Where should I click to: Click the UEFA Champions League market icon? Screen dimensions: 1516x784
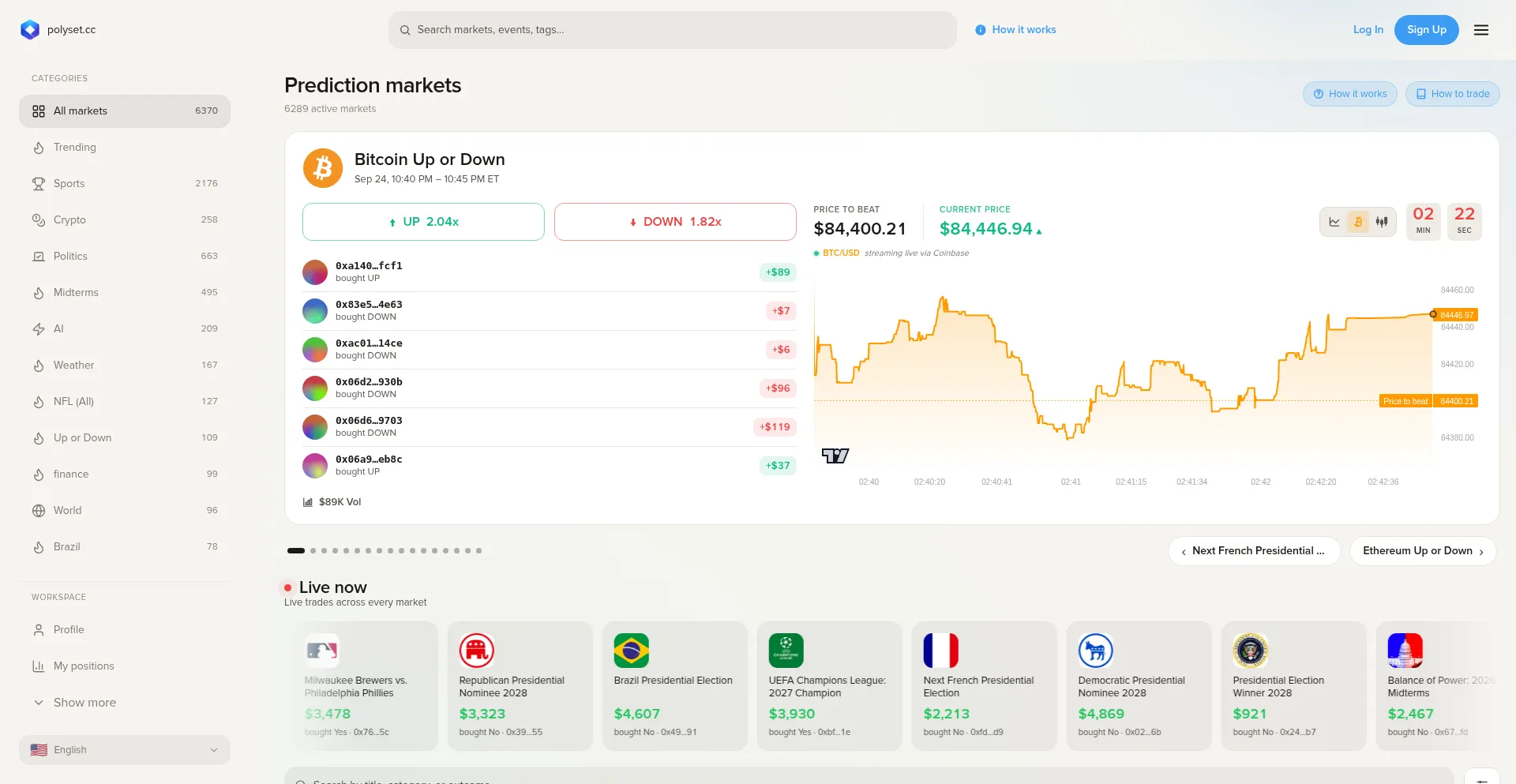point(786,651)
